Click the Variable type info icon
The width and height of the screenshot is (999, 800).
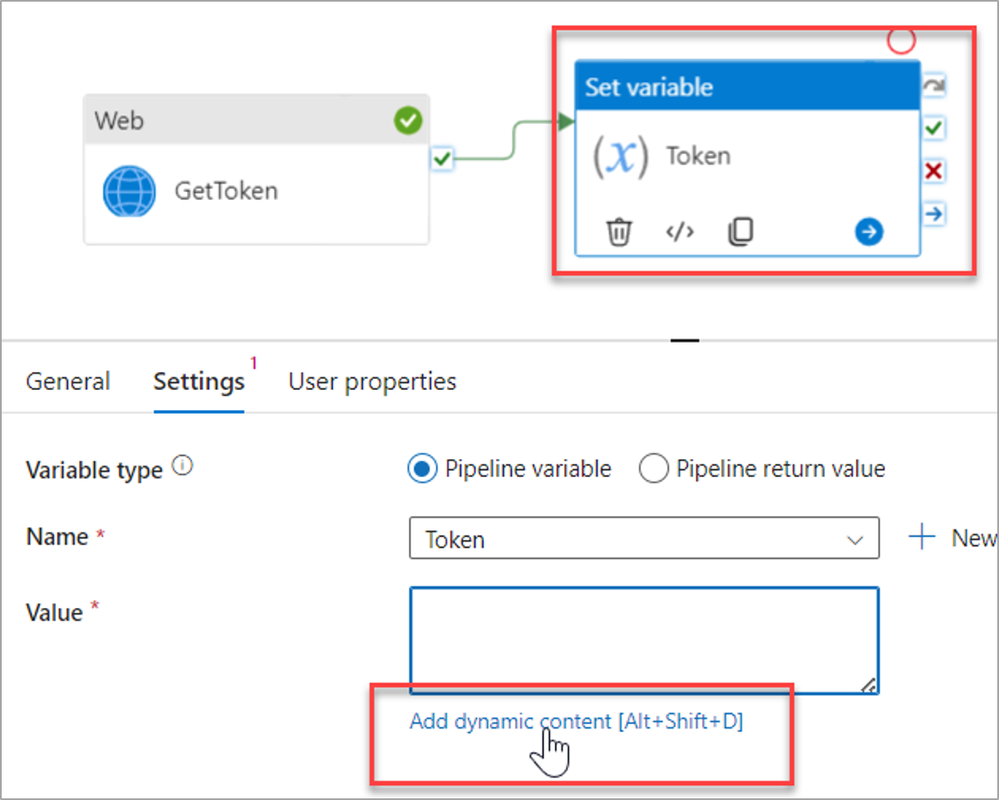coord(182,466)
